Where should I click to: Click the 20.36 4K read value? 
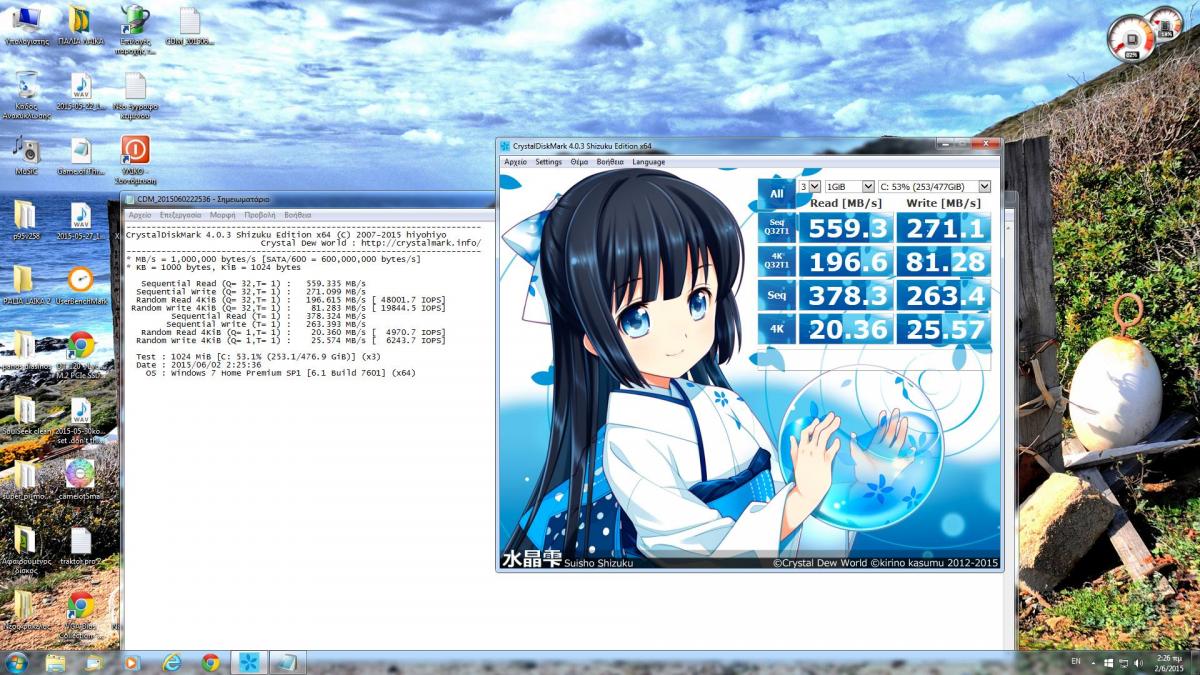848,329
